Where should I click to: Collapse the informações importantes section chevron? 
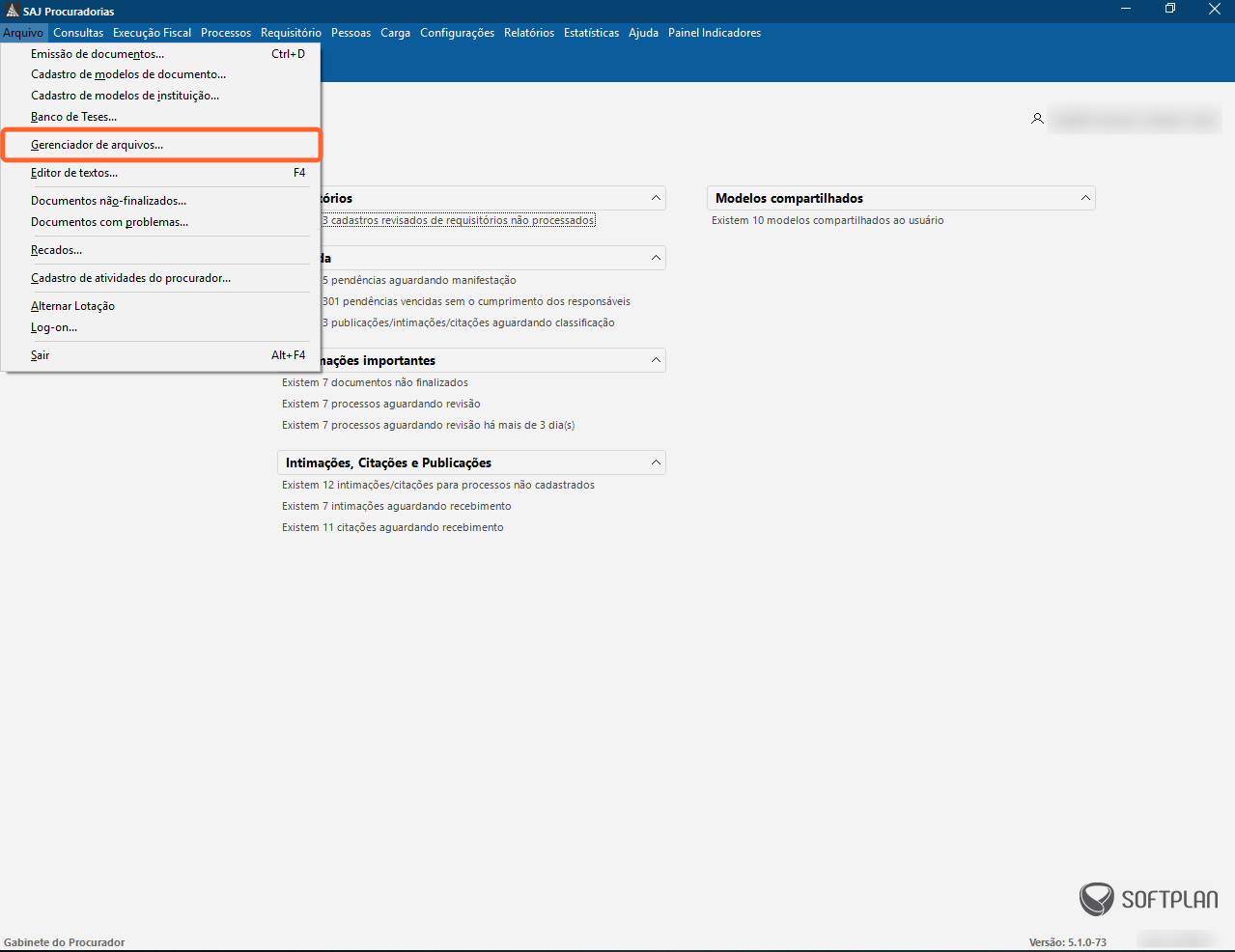click(x=656, y=360)
